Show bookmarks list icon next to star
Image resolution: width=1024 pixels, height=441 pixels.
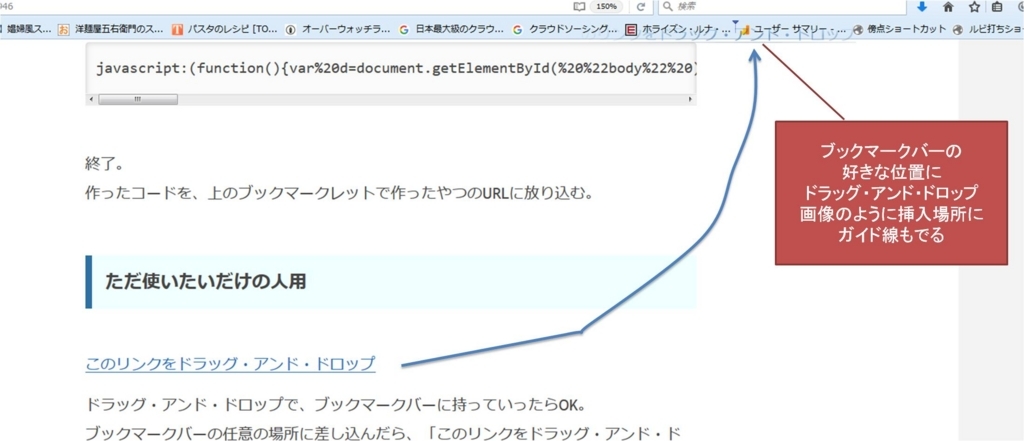(997, 7)
